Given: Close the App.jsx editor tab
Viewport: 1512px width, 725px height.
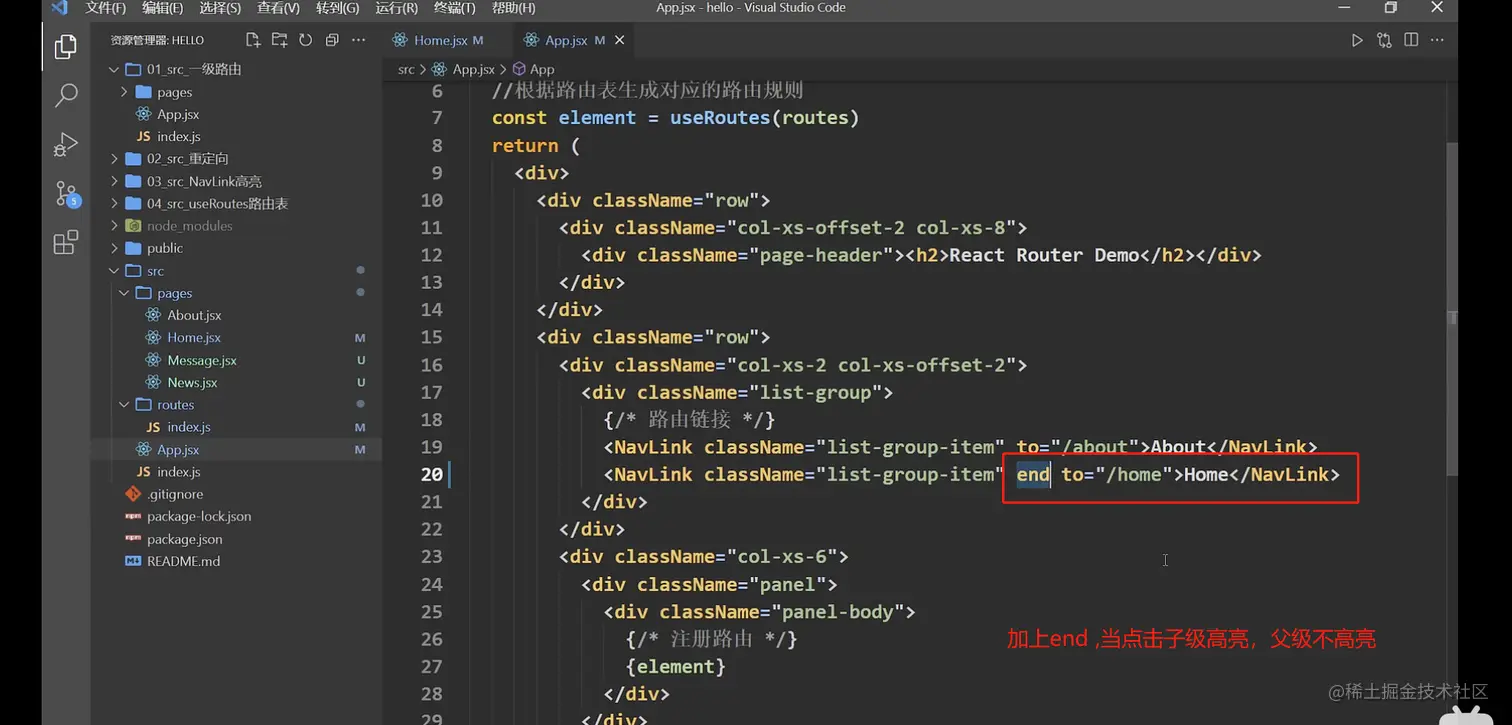Looking at the screenshot, I should [620, 40].
